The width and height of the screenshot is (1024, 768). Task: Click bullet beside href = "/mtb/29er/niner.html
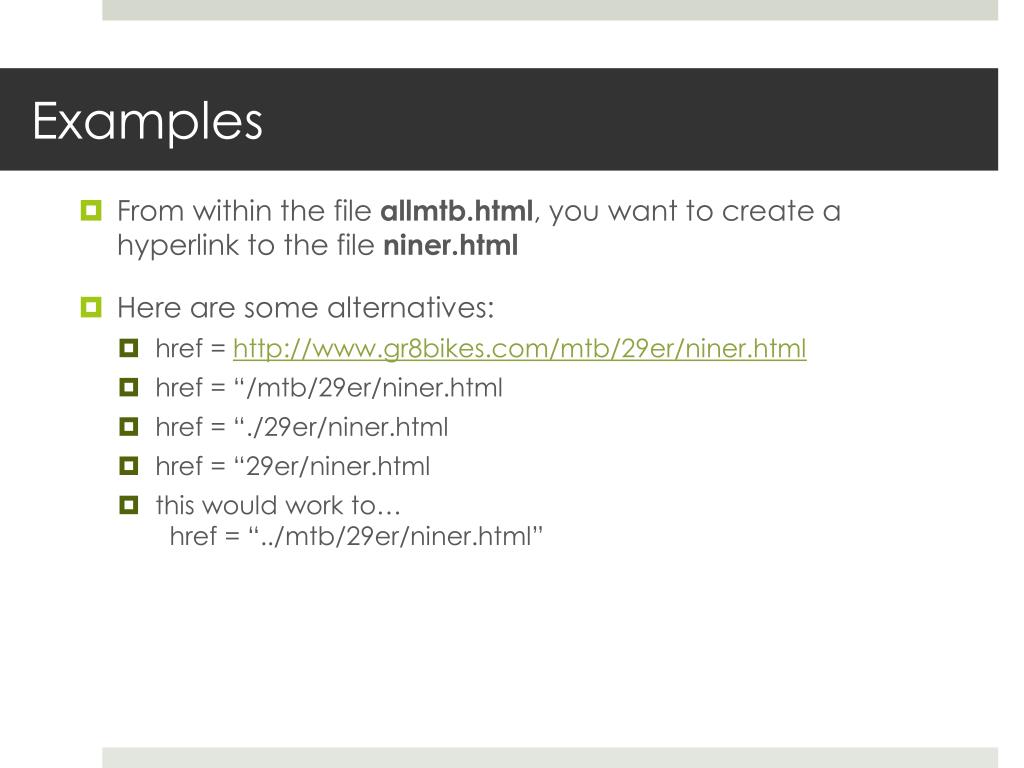pos(129,387)
